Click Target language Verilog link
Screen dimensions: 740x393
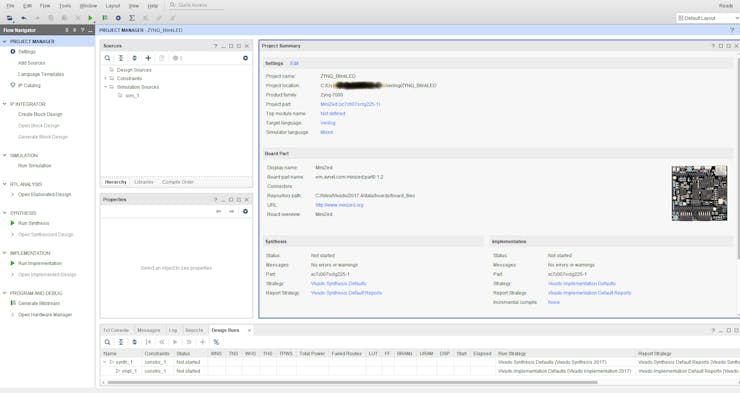click(328, 123)
